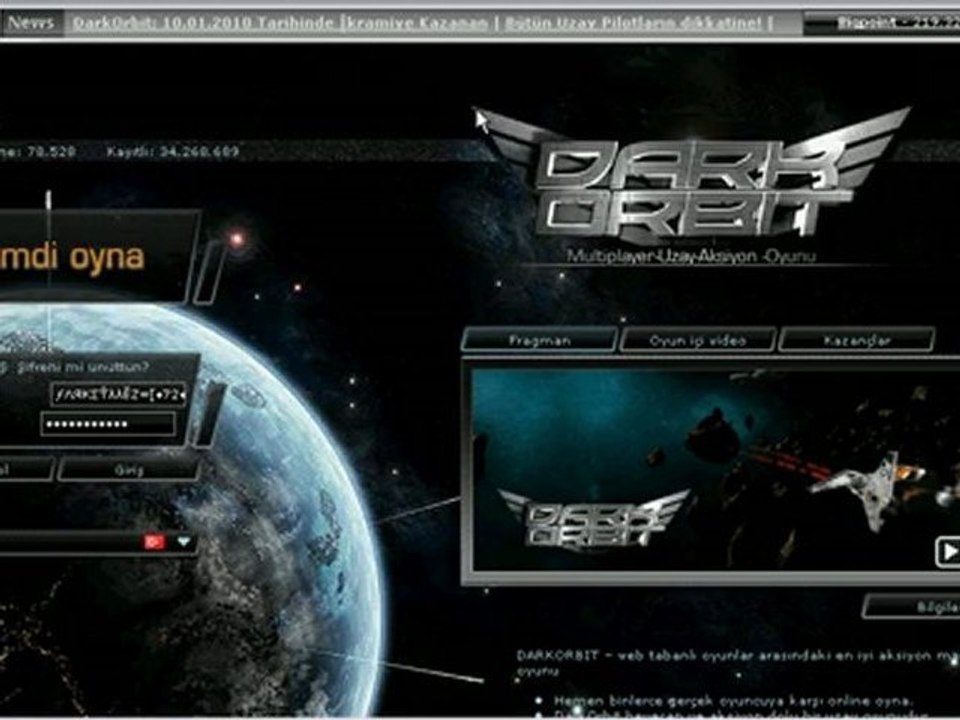Click the button left of Giriş

point(26,470)
